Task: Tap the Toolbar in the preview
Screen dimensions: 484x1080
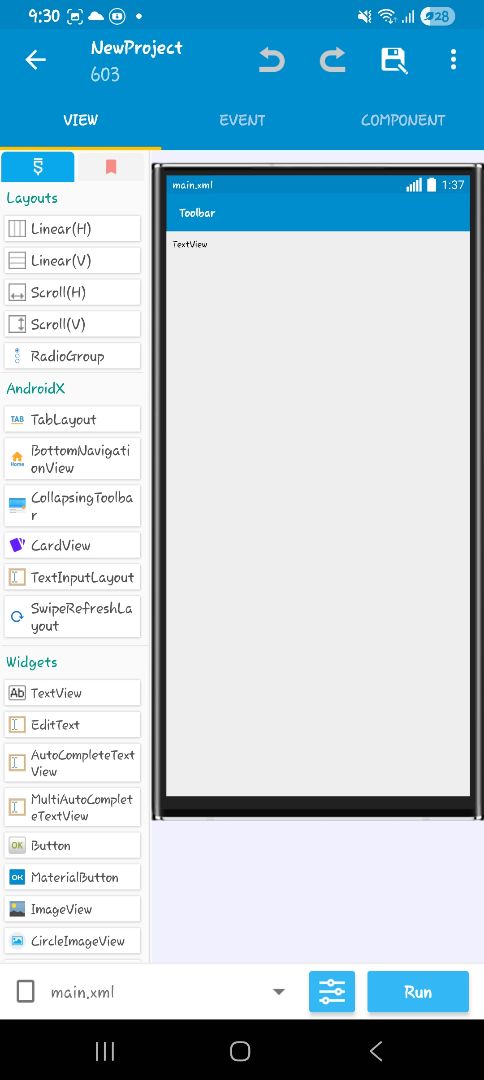Action: point(318,213)
